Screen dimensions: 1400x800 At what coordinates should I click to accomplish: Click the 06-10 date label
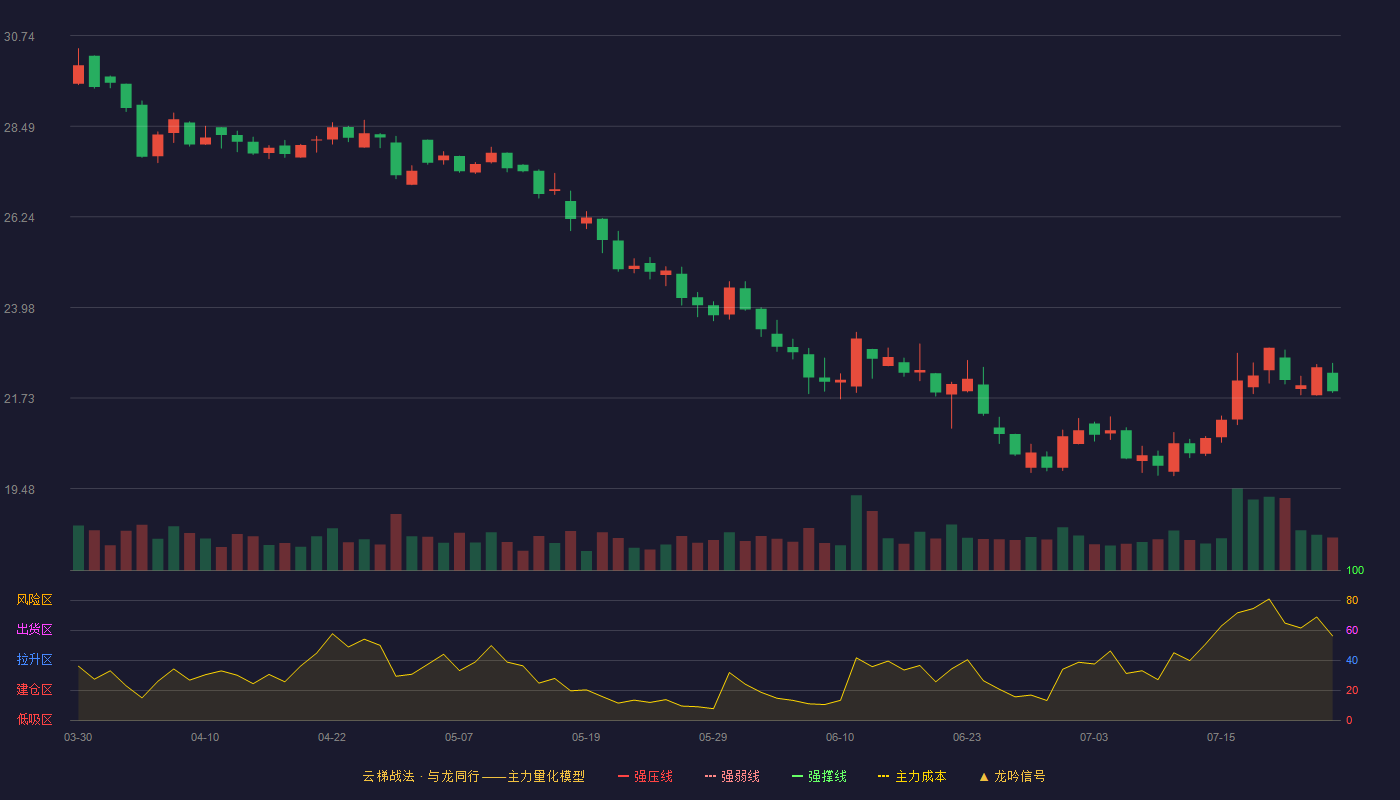(840, 737)
